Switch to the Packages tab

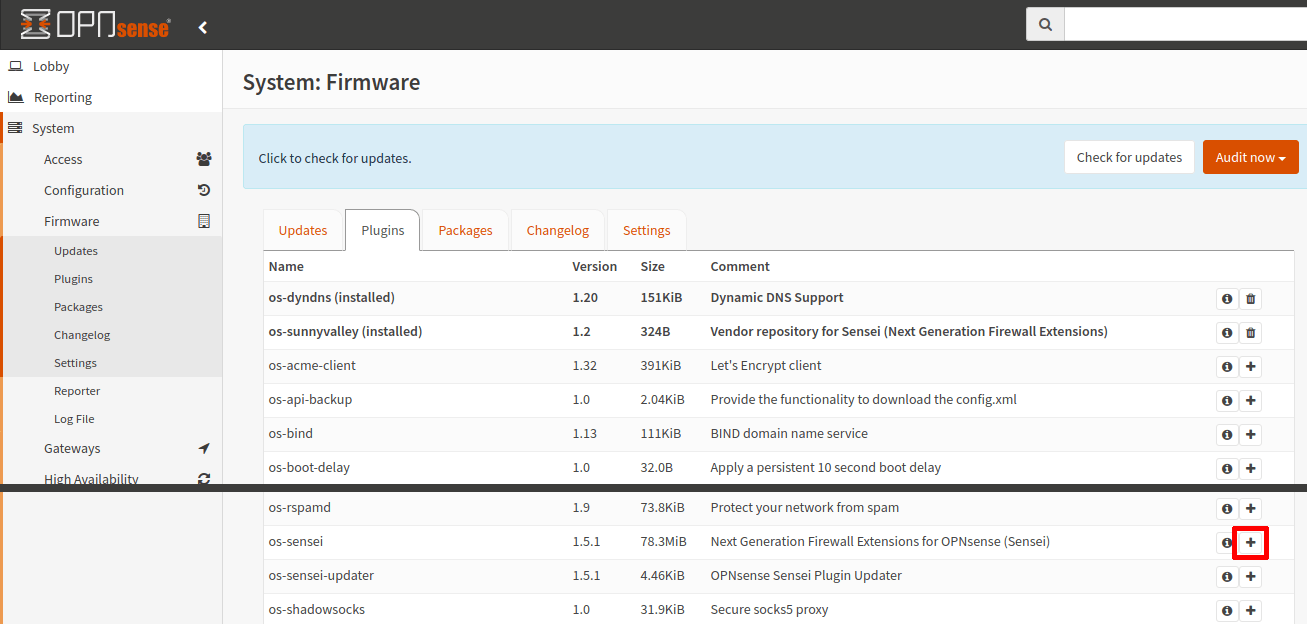[x=465, y=230]
